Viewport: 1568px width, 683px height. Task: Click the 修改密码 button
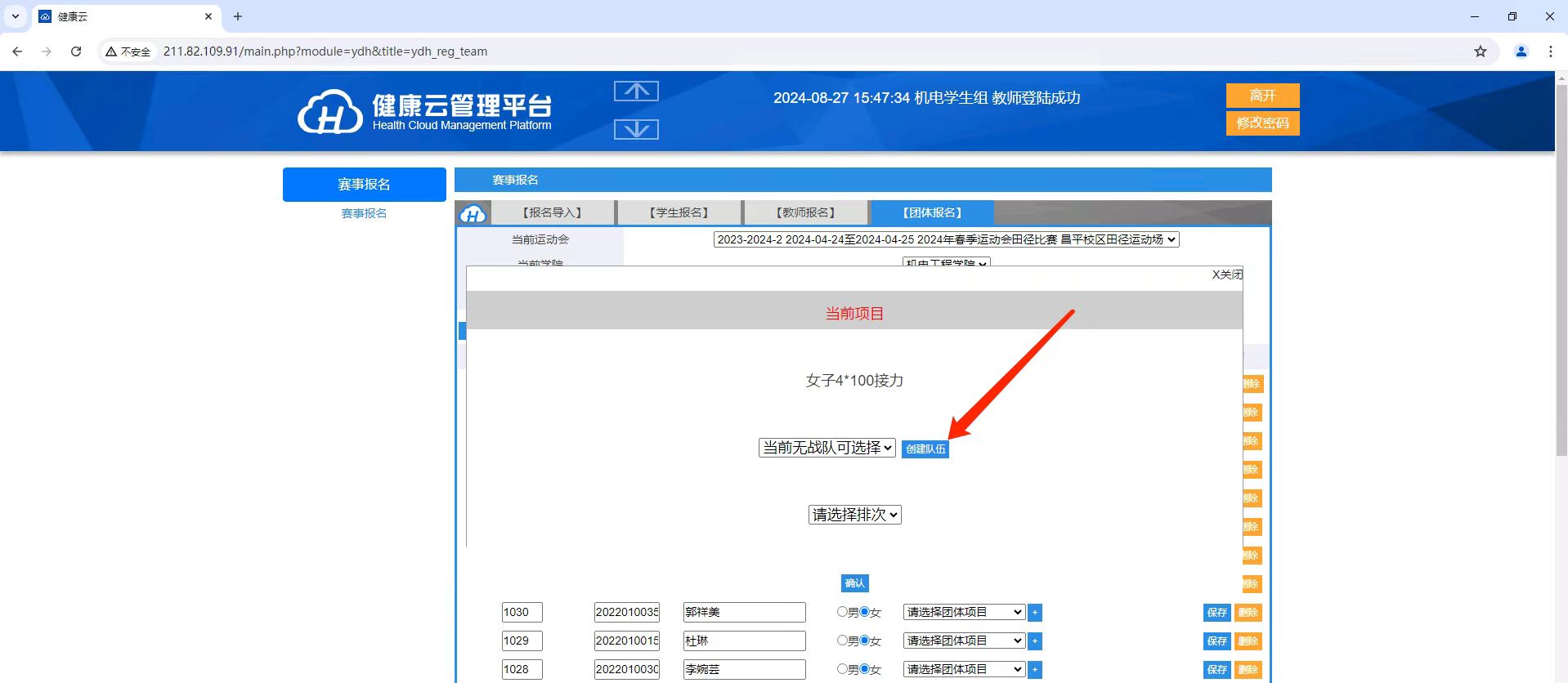[x=1262, y=123]
